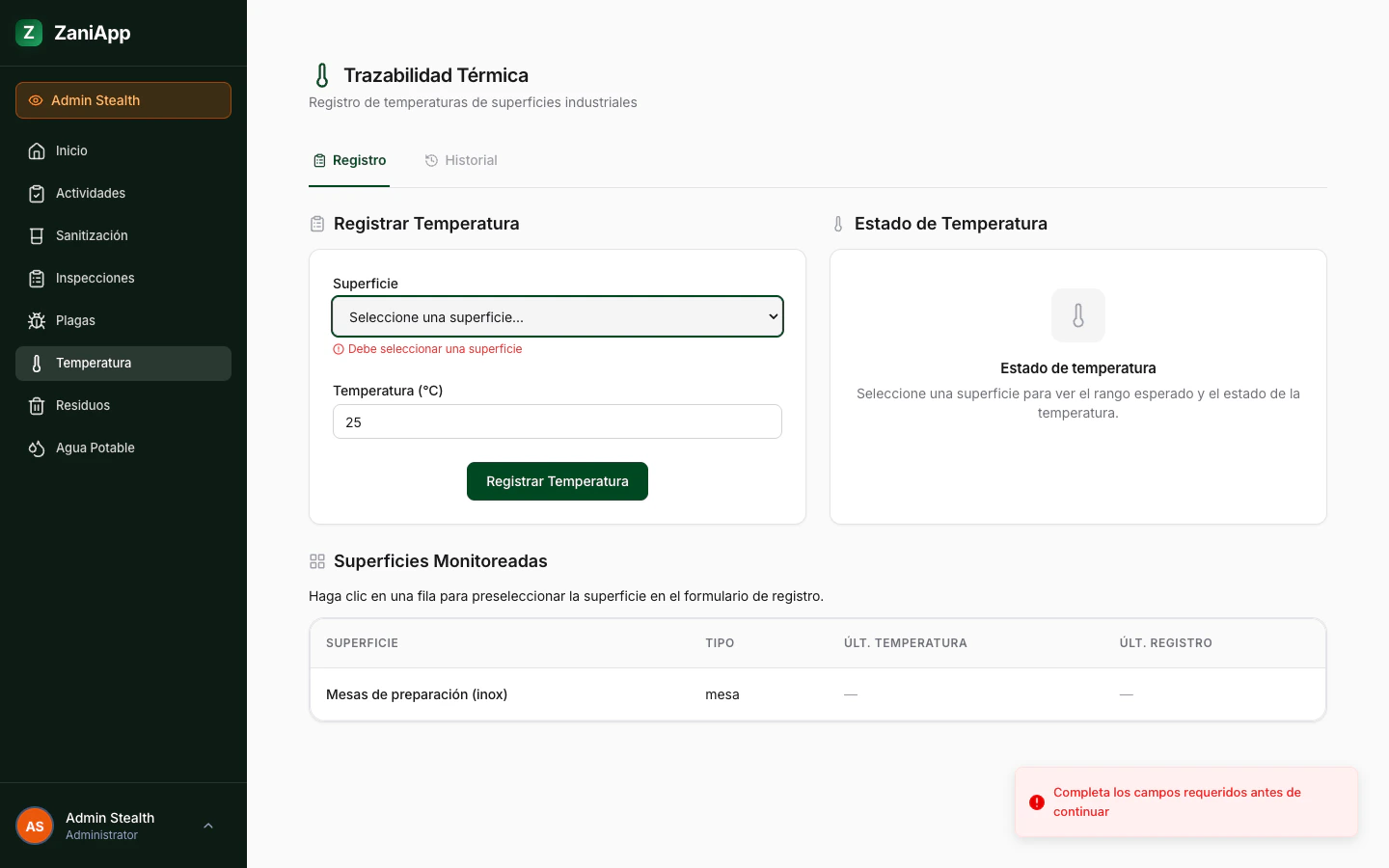The height and width of the screenshot is (868, 1389).
Task: Collapse the user profile menu chevron
Action: pyautogui.click(x=208, y=826)
